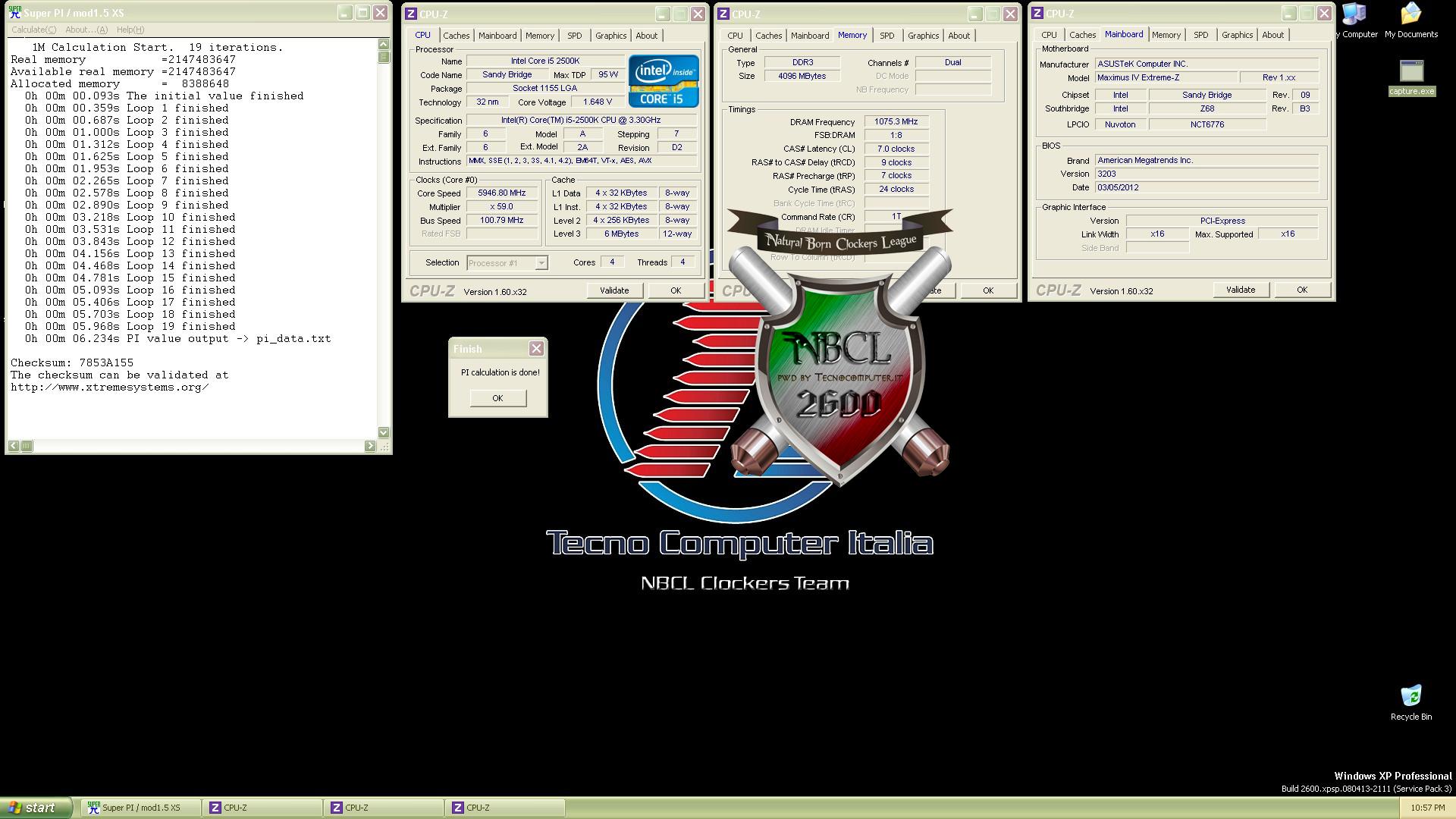The image size is (1456, 819).
Task: Click the taskbar clock 10:57 PM
Action: [1428, 808]
